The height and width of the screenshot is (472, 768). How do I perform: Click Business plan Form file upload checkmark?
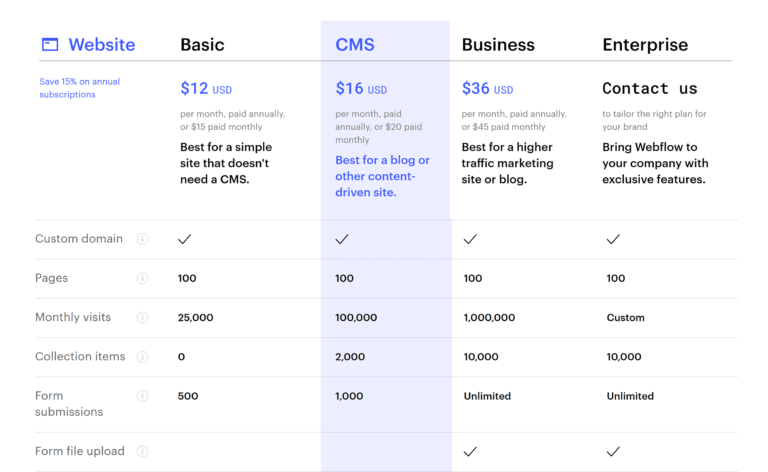pos(470,451)
